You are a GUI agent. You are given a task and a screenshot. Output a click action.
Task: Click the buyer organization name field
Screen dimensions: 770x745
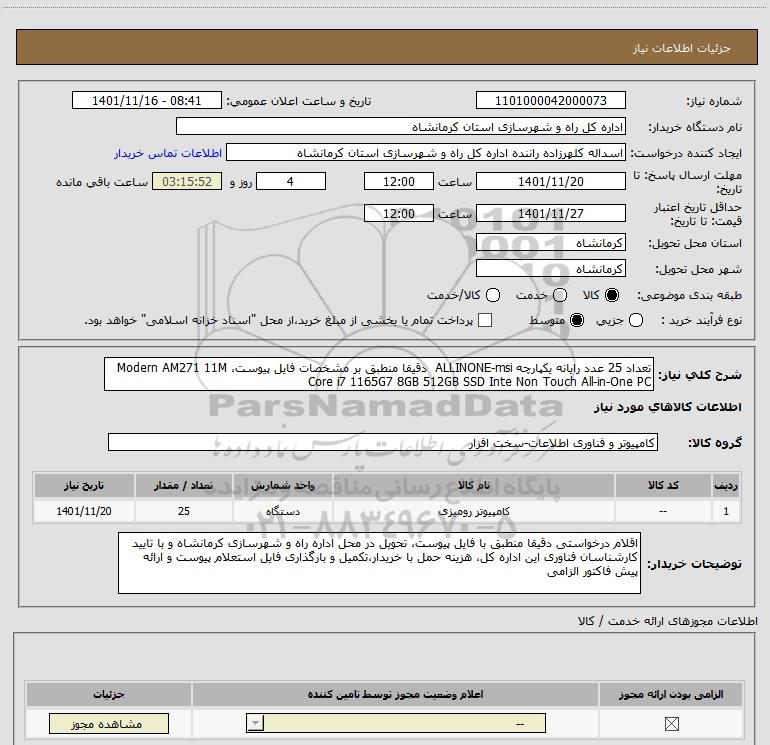(401, 126)
